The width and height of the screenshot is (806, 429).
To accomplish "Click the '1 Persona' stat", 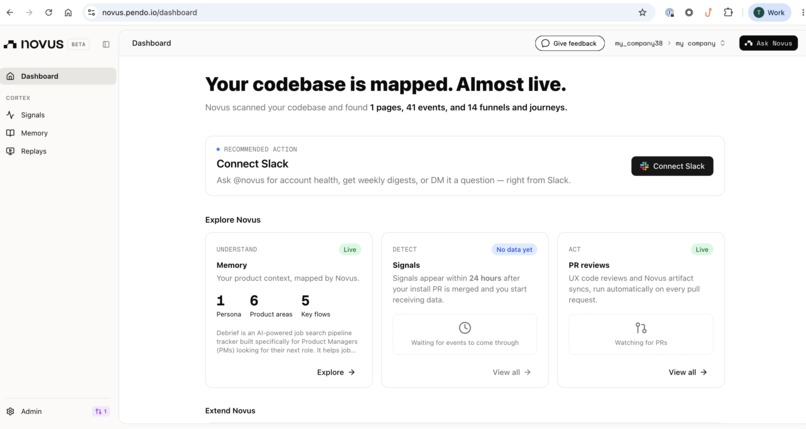I will pyautogui.click(x=229, y=306).
